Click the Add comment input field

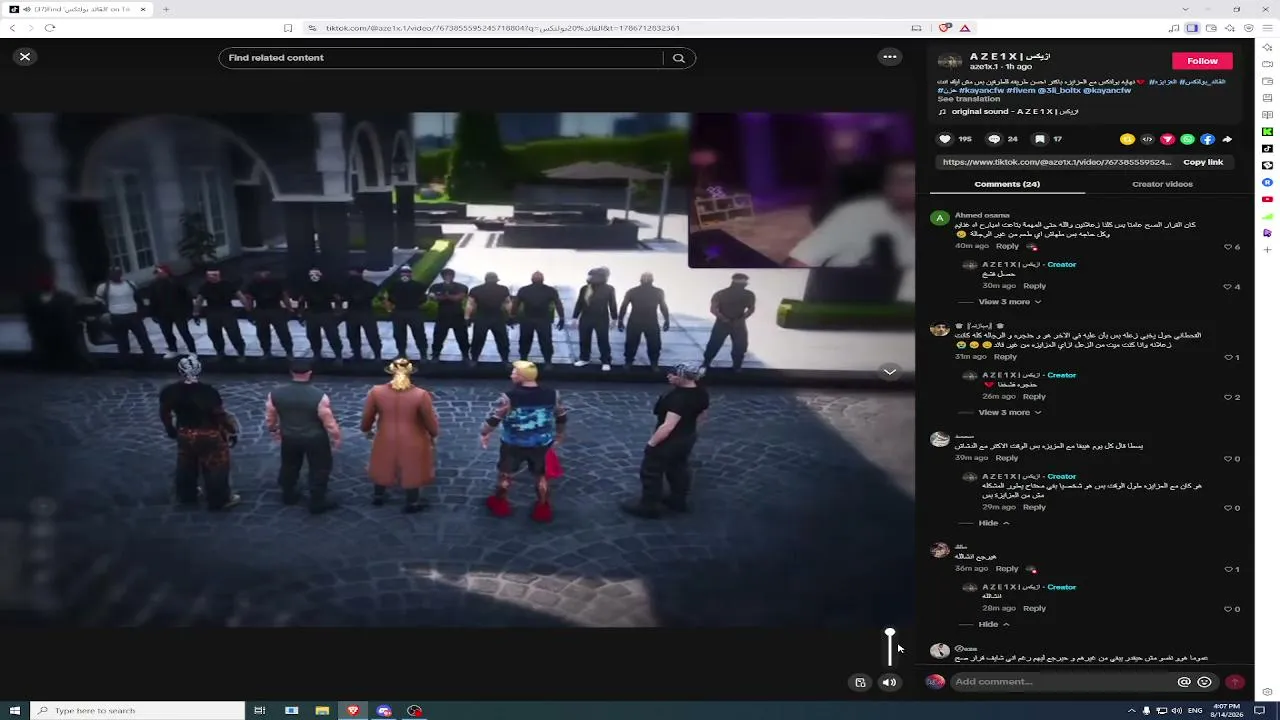[1063, 682]
